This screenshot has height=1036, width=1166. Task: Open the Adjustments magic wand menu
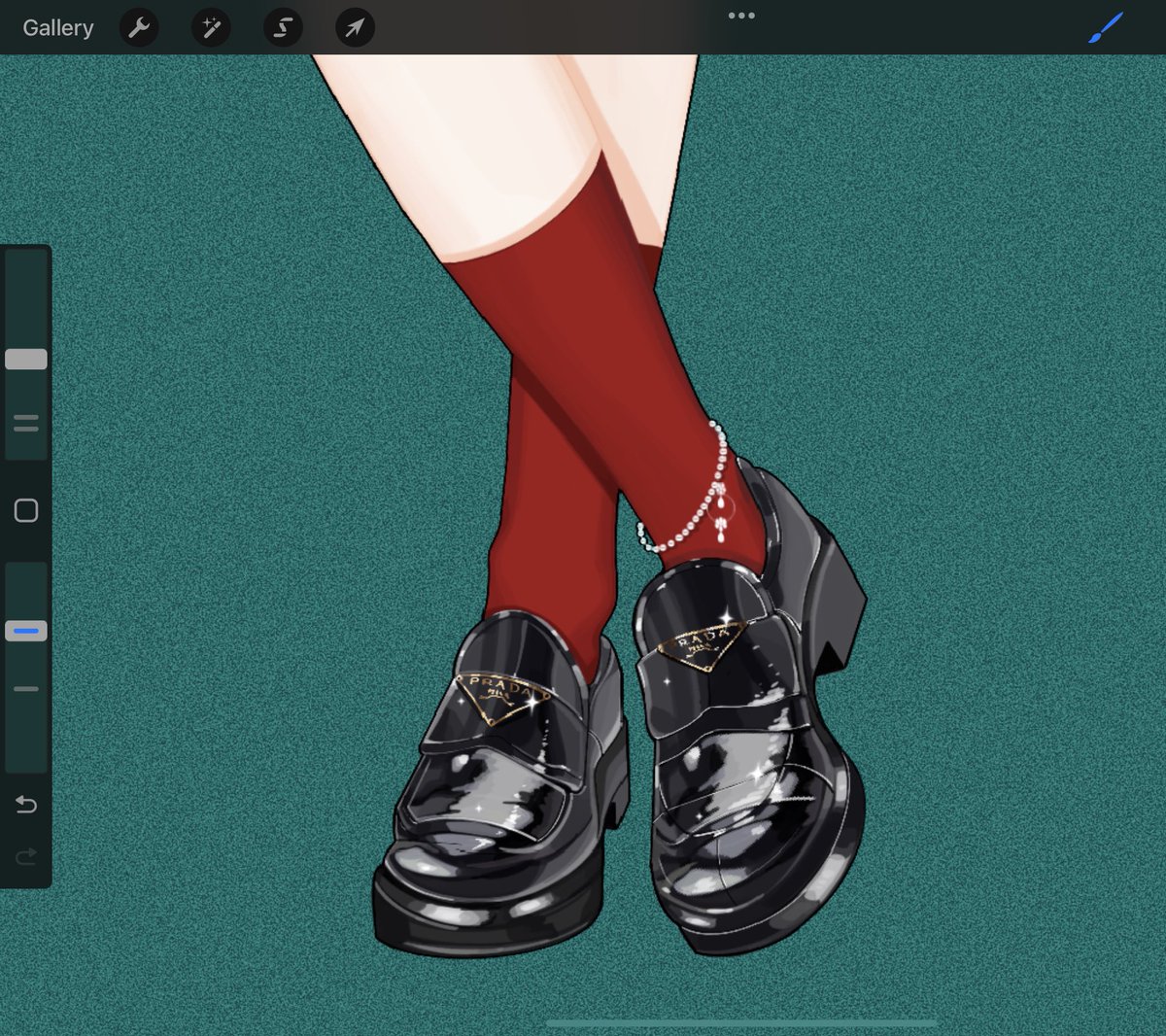(211, 27)
